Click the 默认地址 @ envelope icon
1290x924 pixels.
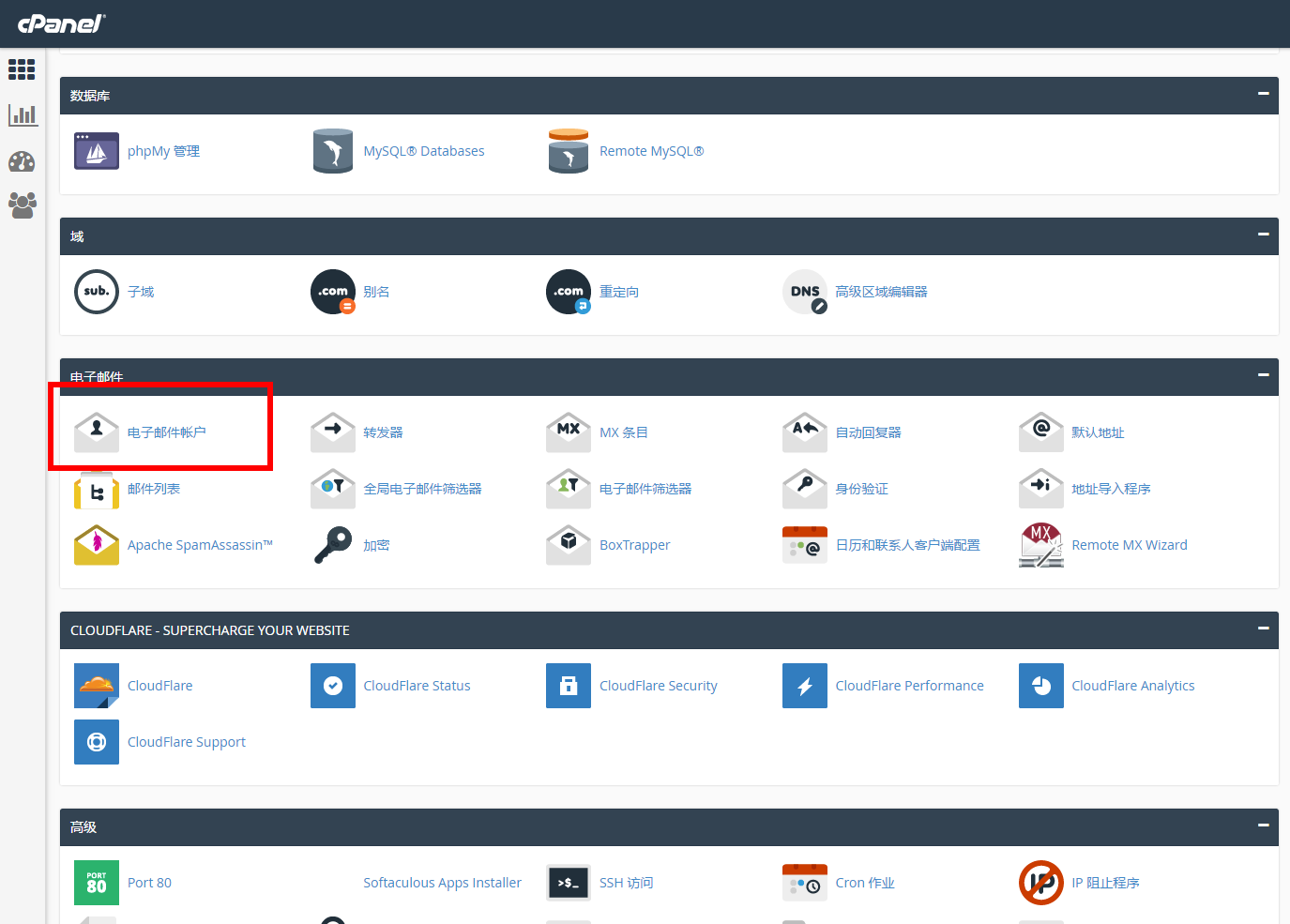1041,432
